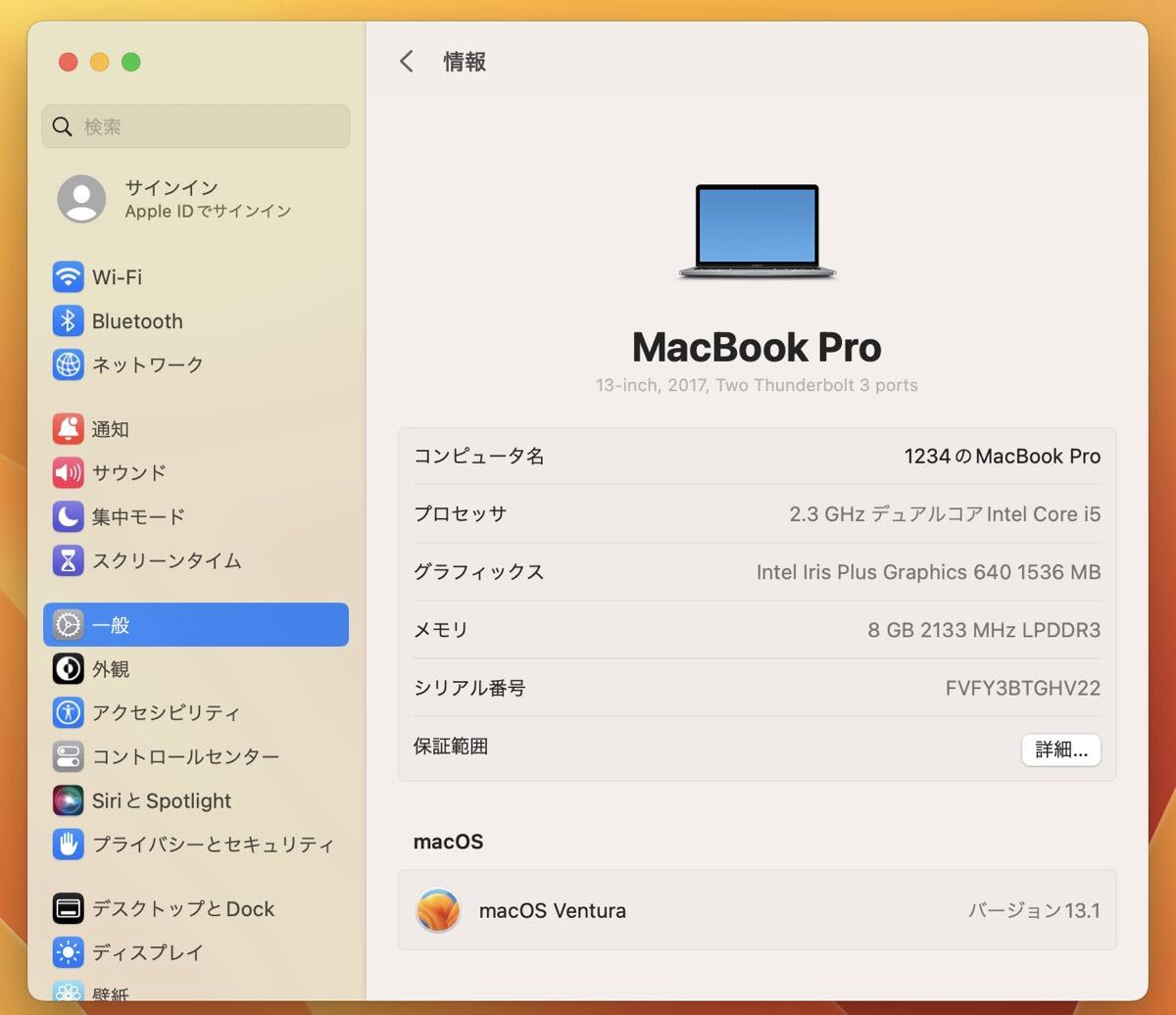Click the 検索 search field
Viewport: 1176px width, 1015px height.
pos(196,126)
